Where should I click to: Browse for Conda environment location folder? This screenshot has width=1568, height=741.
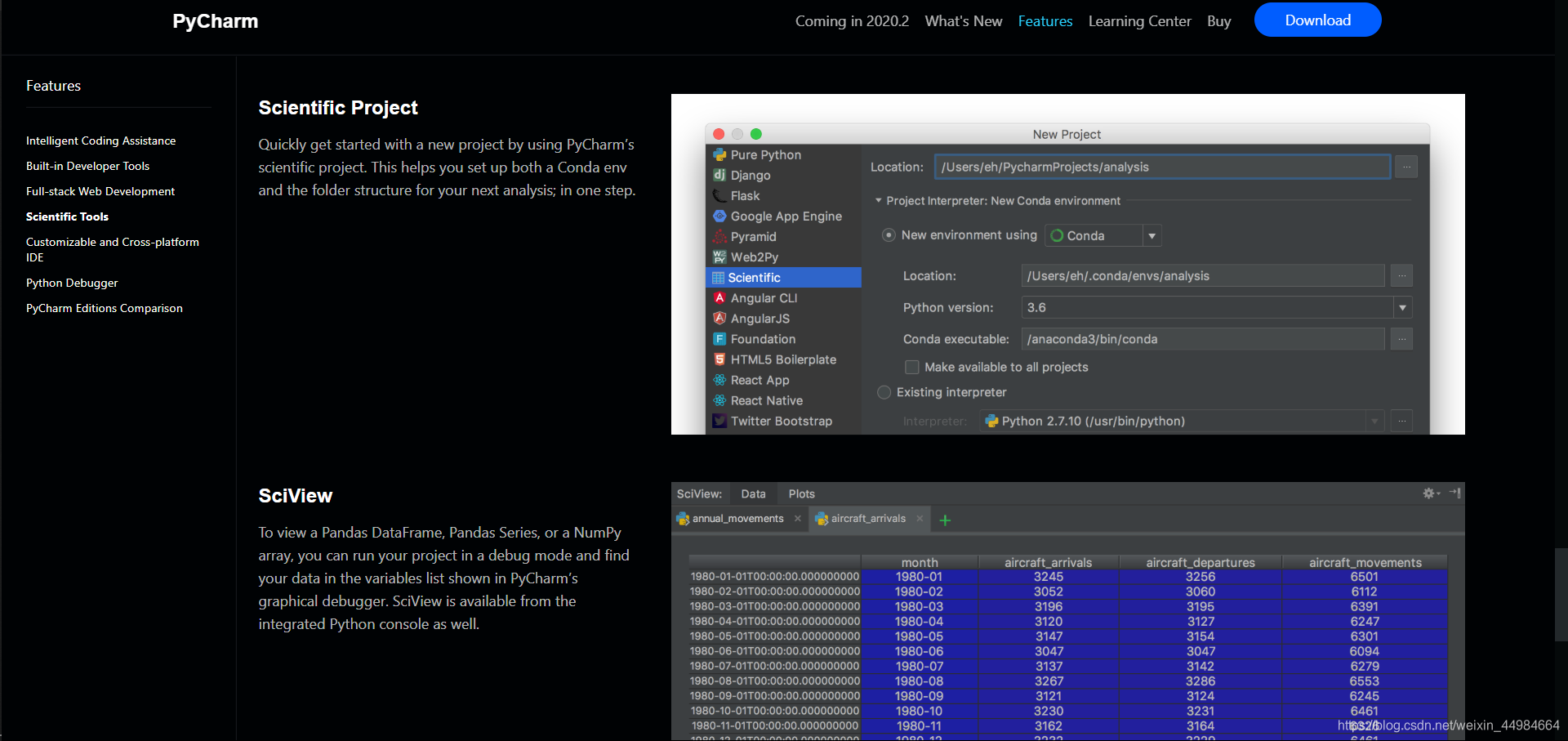[1401, 276]
